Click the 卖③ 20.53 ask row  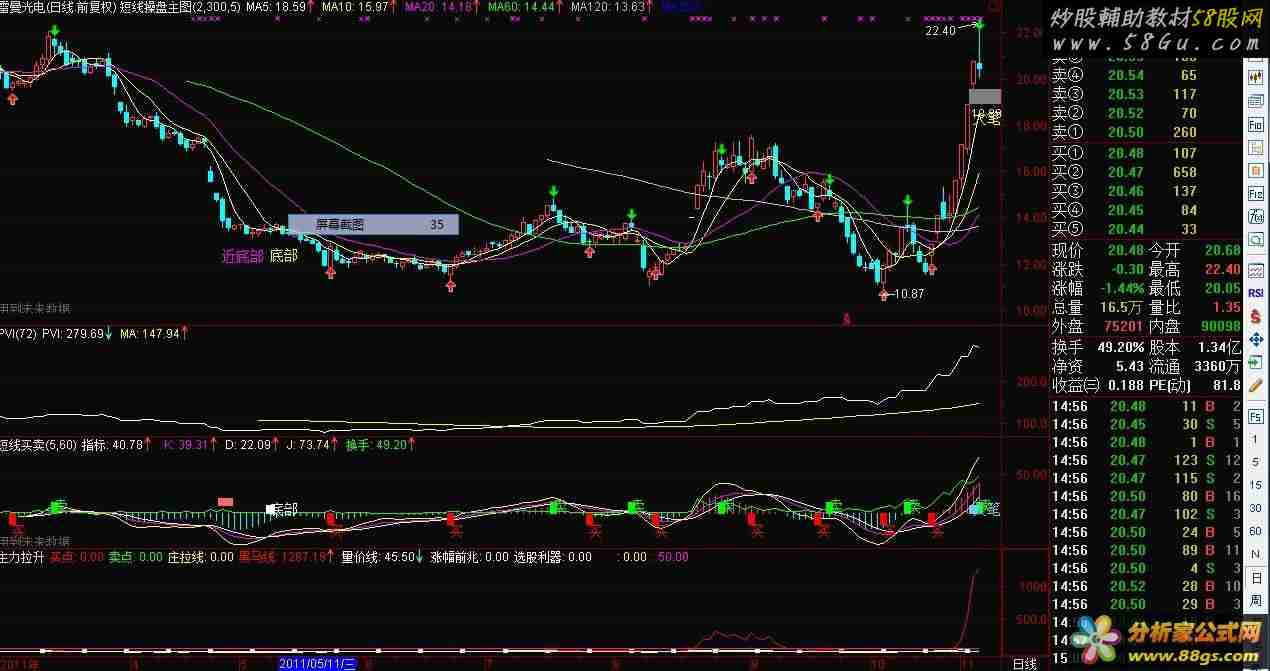pyautogui.click(x=1143, y=94)
